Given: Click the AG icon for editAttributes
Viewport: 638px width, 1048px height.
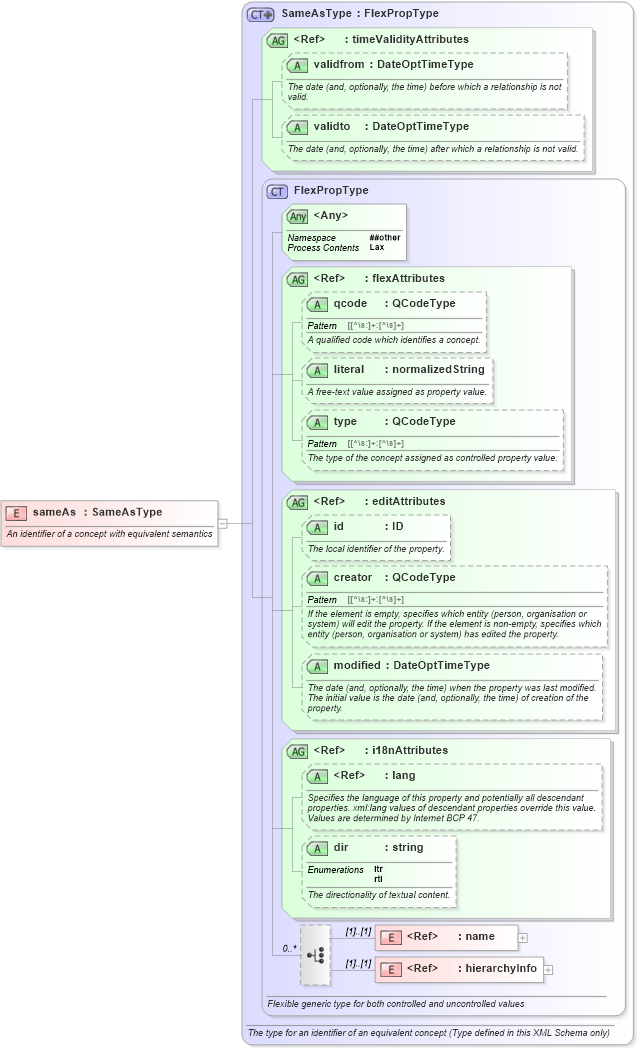Looking at the screenshot, I should pos(297,503).
